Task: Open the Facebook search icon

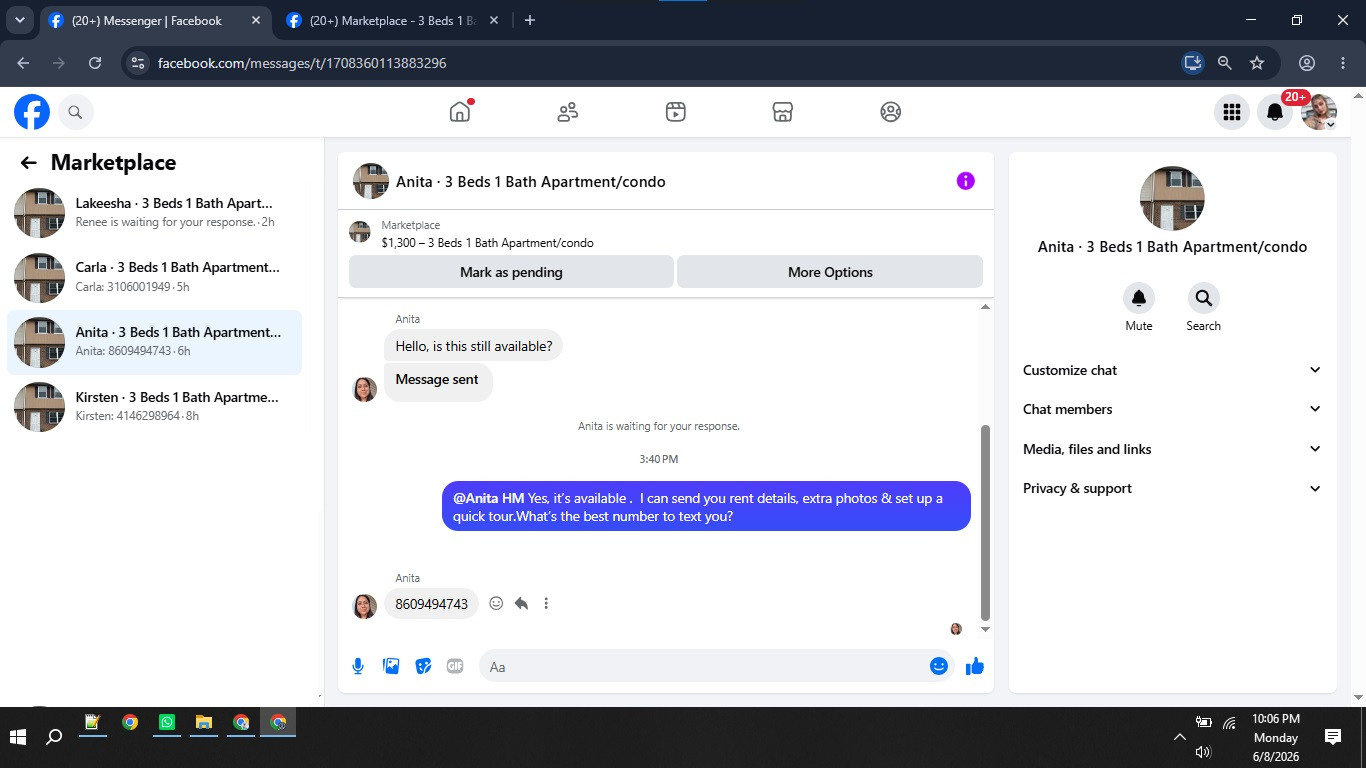Action: click(75, 112)
